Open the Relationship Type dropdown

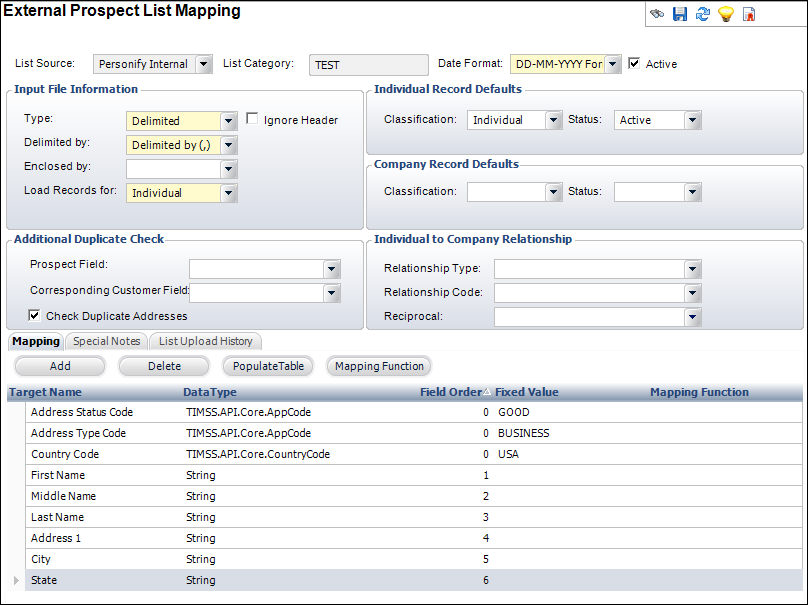[x=692, y=269]
